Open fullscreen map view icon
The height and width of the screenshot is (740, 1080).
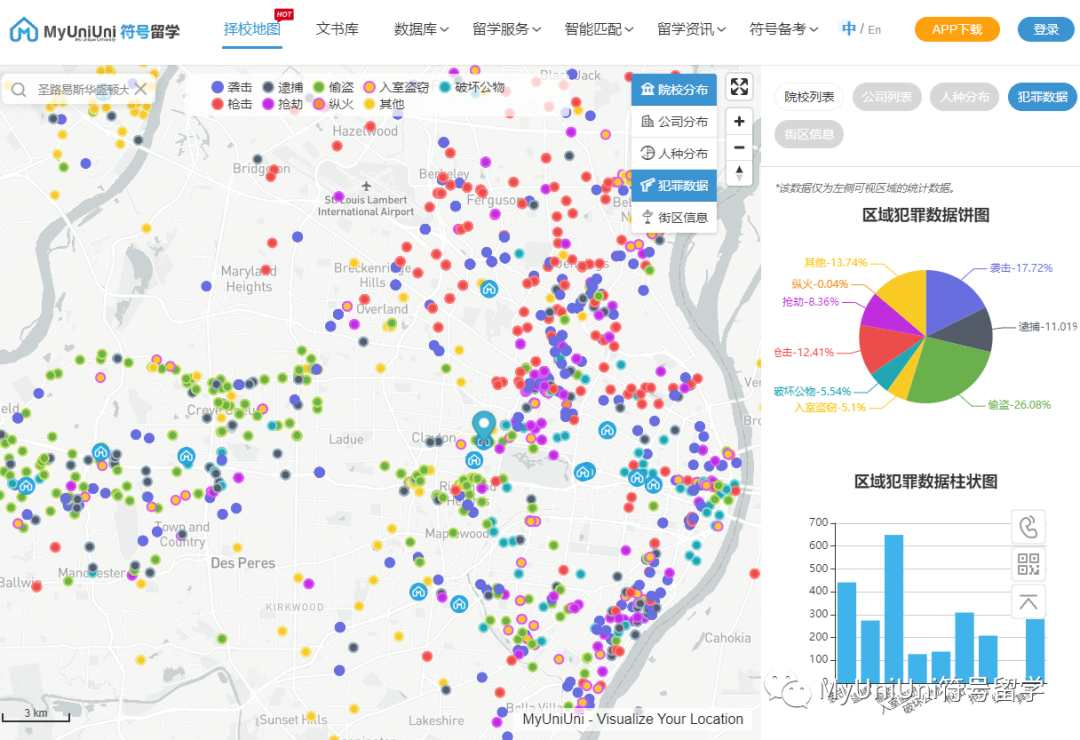[x=739, y=87]
